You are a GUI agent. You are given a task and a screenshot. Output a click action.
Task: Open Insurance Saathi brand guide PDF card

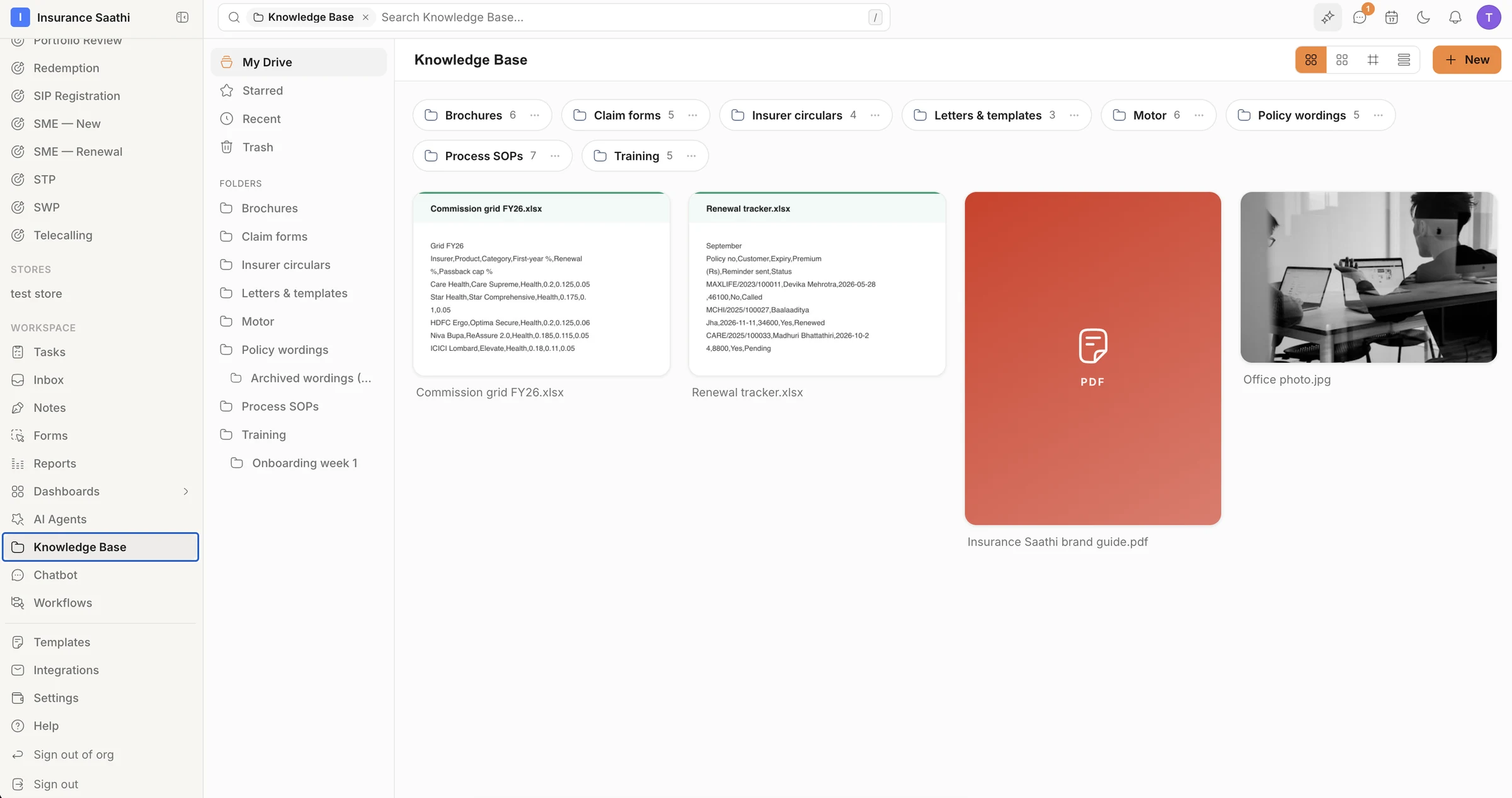(x=1092, y=358)
